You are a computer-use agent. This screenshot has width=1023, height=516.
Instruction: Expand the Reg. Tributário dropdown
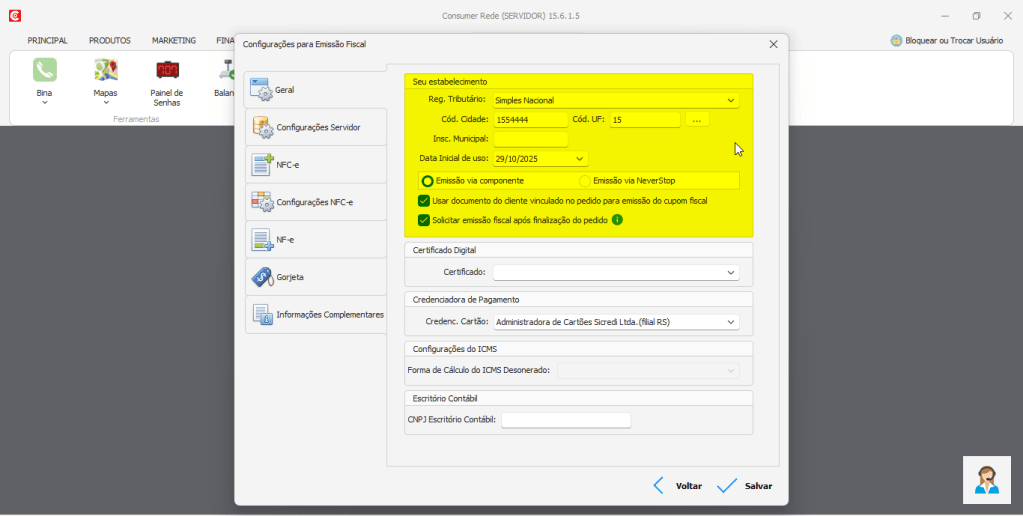731,100
